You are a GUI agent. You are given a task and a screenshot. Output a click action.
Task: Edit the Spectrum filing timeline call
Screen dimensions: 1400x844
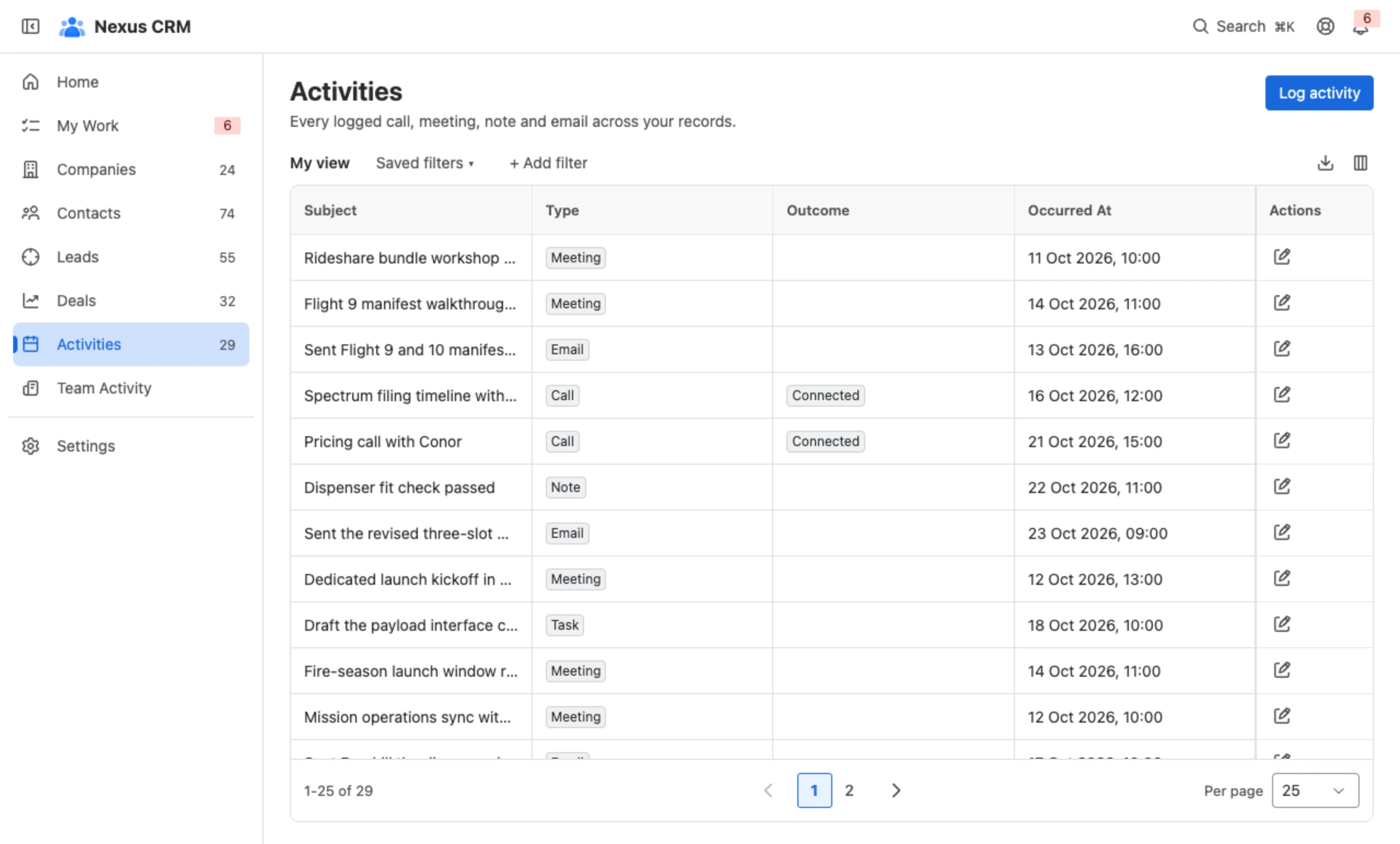[x=1282, y=395]
